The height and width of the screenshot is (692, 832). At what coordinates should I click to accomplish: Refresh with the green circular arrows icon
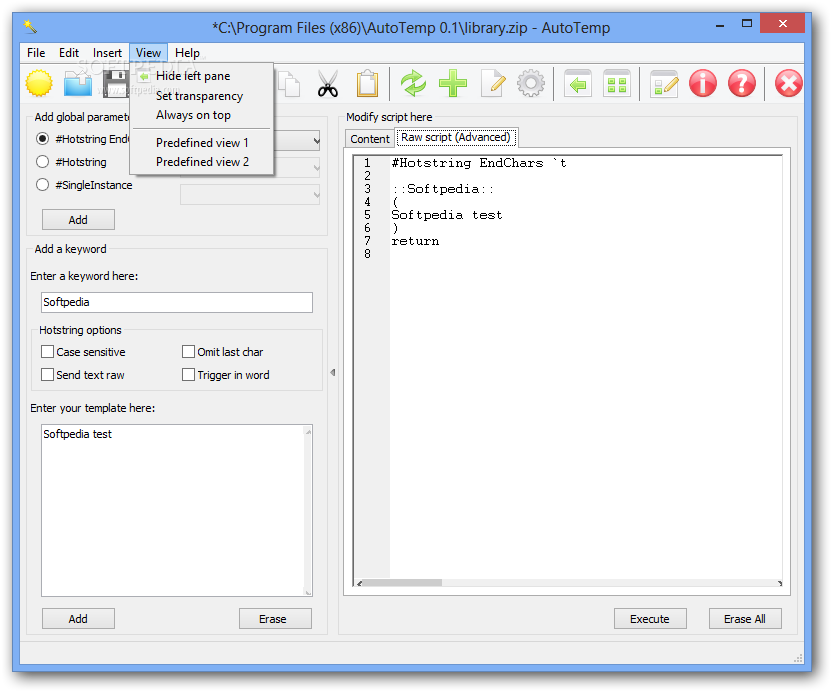(413, 83)
